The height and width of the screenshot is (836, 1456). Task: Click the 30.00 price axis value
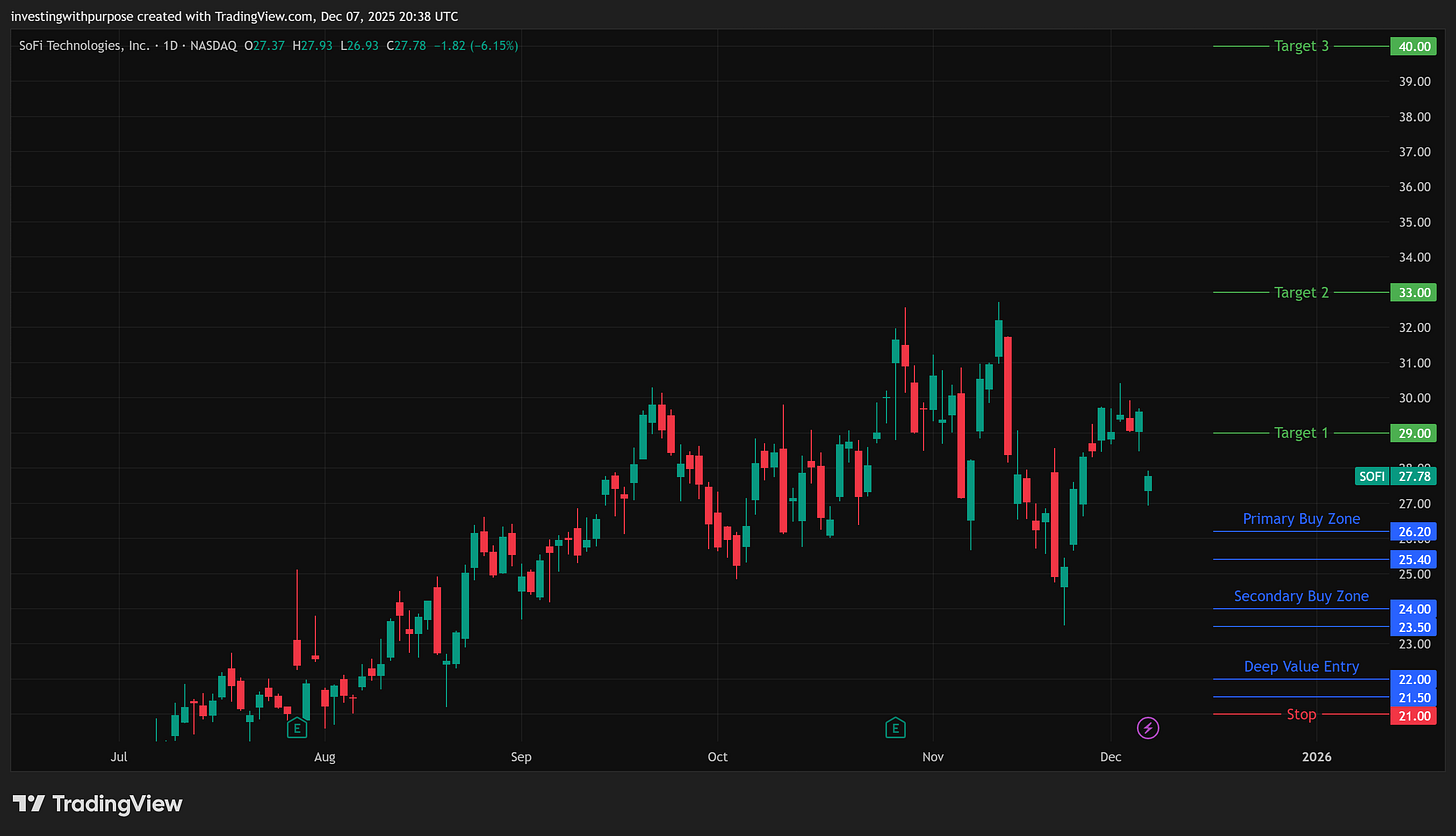[x=1413, y=398]
